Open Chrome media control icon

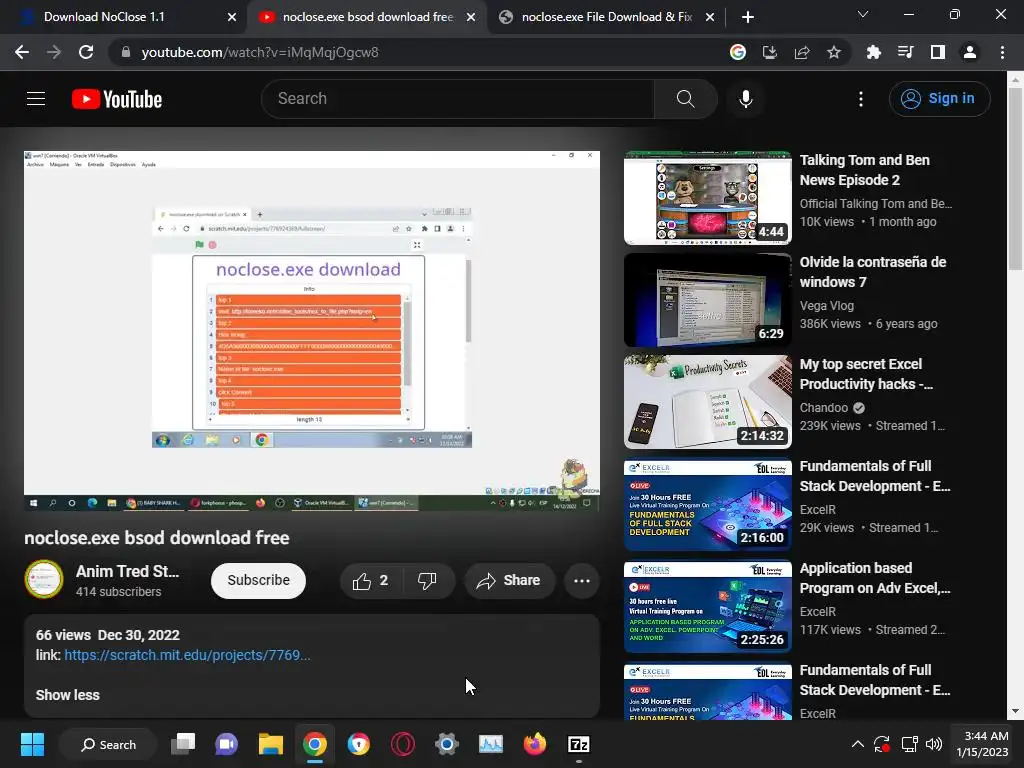click(905, 52)
